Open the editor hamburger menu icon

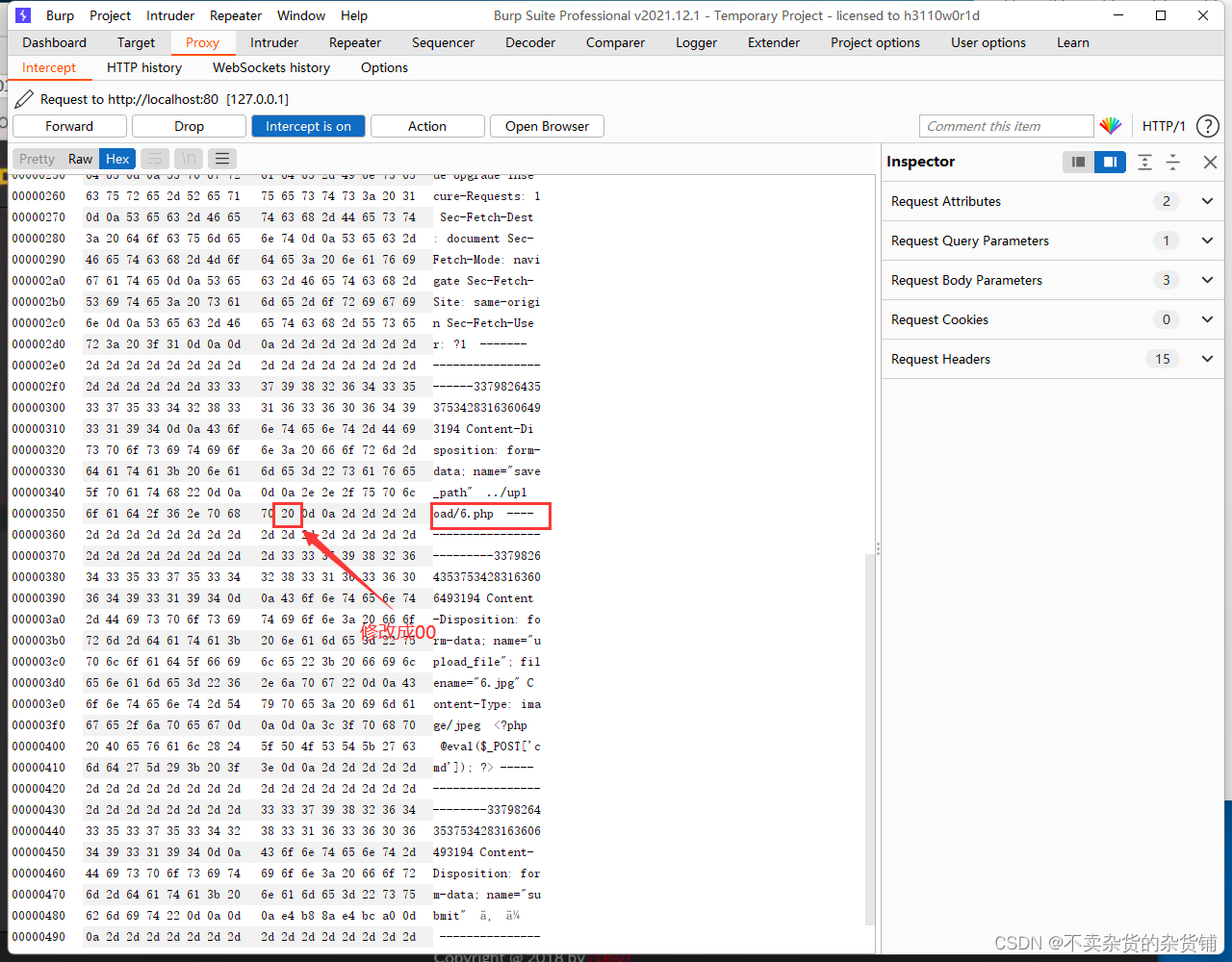[x=222, y=159]
